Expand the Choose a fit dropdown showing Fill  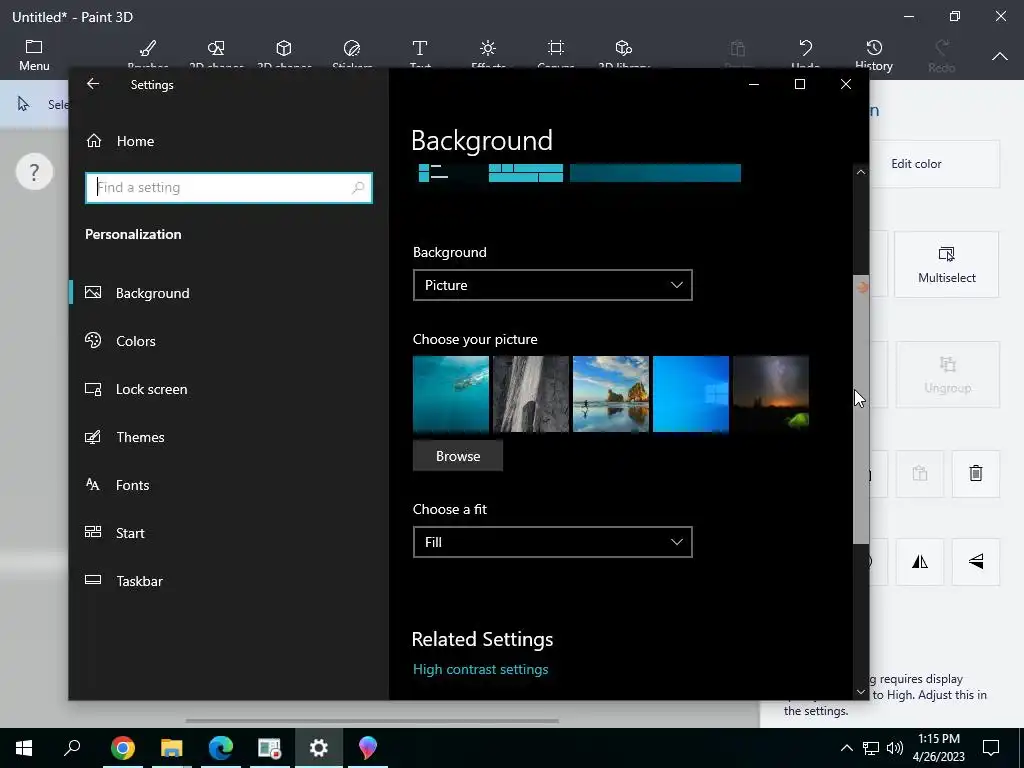pos(552,542)
